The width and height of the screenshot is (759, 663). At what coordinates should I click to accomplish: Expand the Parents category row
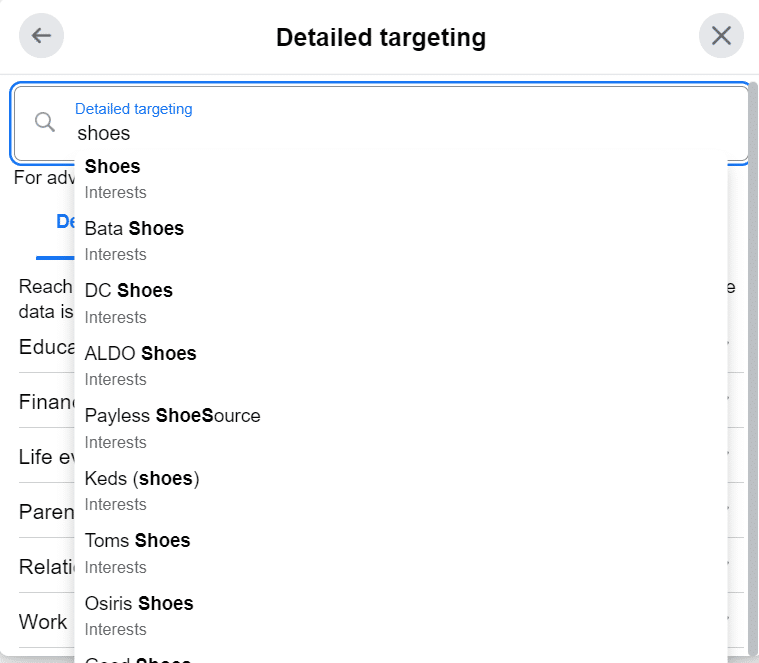(x=46, y=512)
